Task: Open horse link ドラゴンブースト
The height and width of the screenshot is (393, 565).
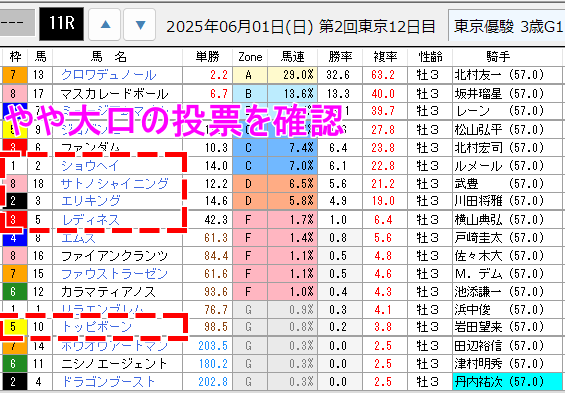Action: coord(108,381)
